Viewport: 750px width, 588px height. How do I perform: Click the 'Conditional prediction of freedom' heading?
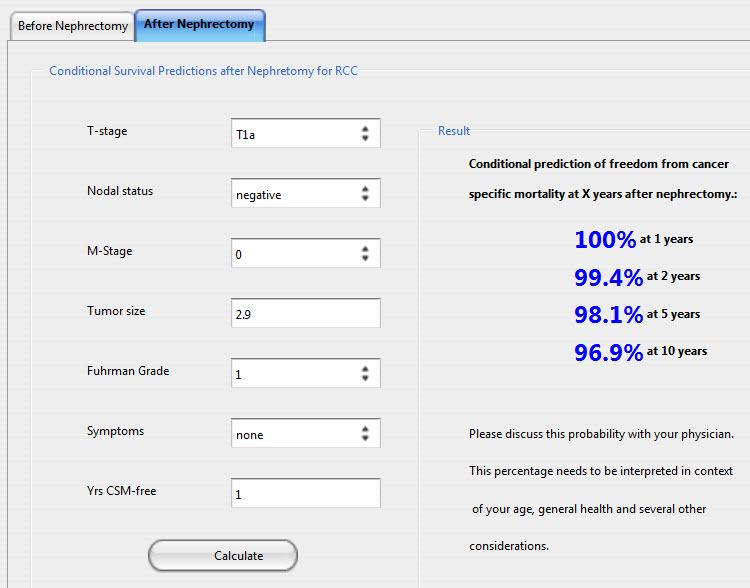(599, 164)
